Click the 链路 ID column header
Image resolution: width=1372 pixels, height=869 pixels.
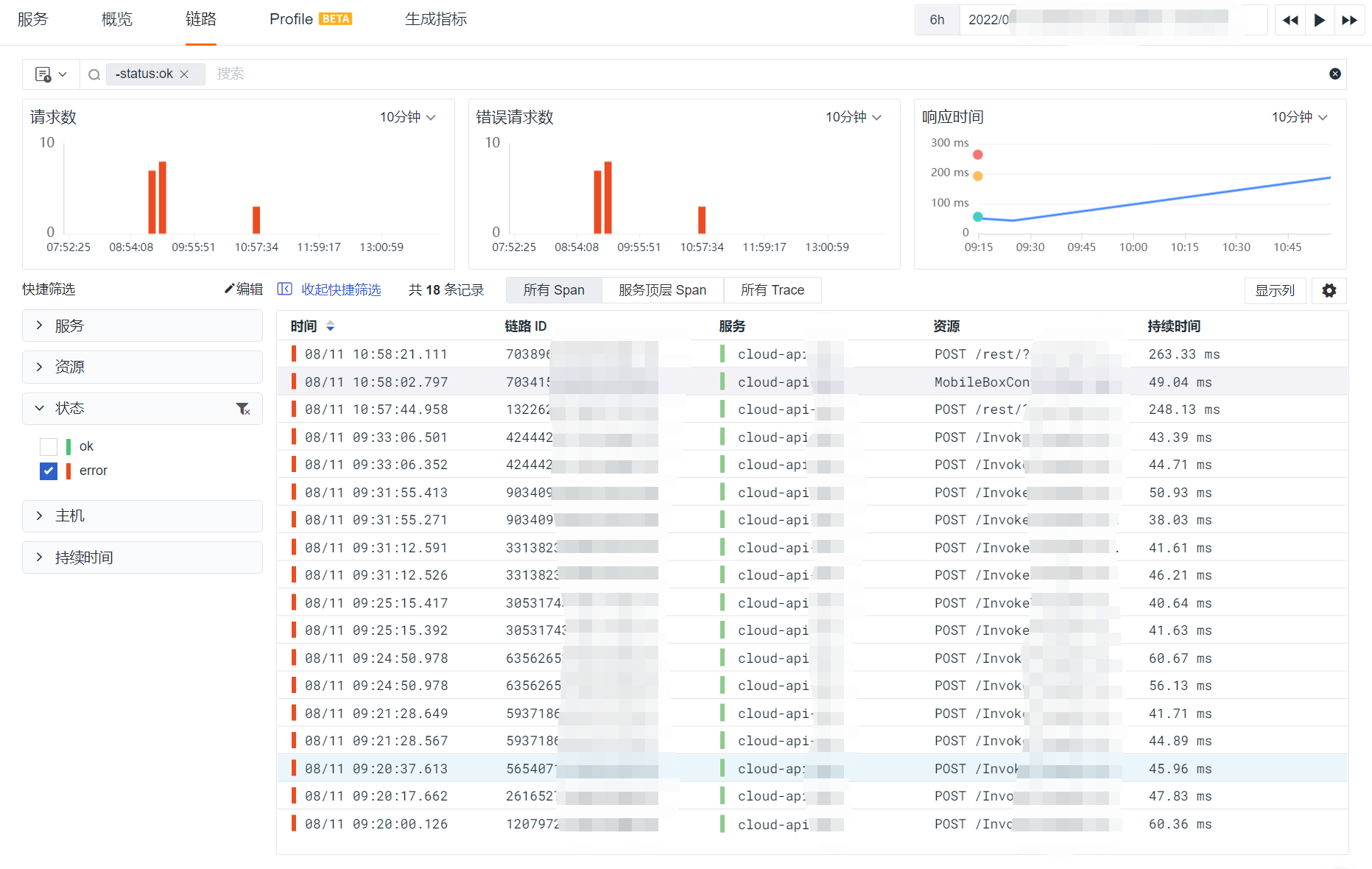click(x=525, y=326)
